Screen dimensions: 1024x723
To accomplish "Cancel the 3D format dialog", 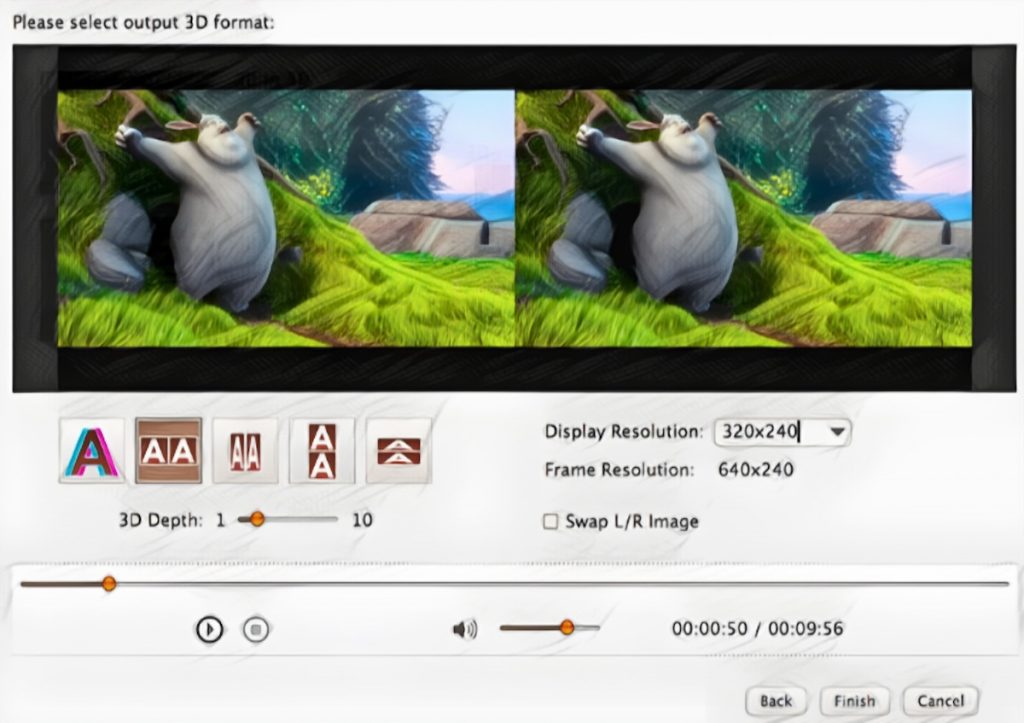I will 939,701.
